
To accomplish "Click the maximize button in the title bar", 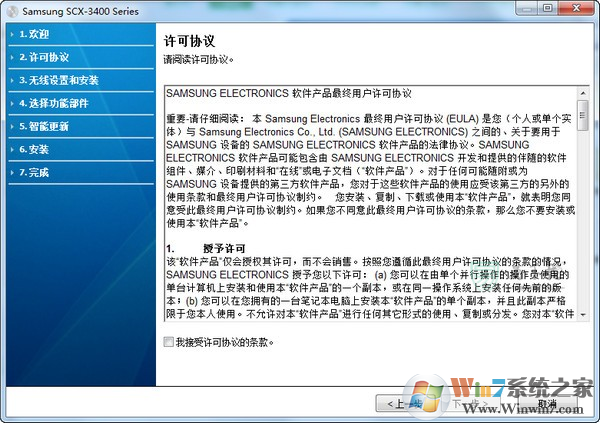I will click(x=548, y=8).
